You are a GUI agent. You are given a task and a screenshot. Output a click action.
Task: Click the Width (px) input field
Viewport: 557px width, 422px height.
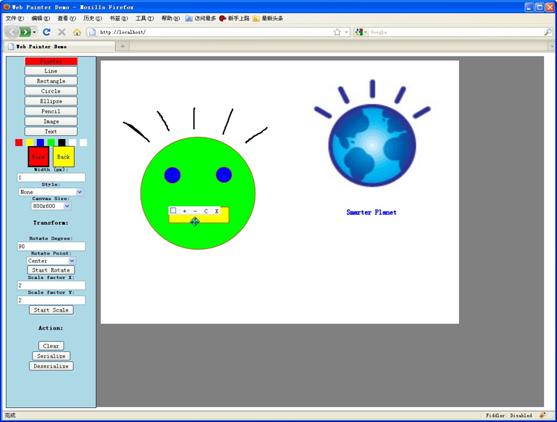click(x=51, y=177)
